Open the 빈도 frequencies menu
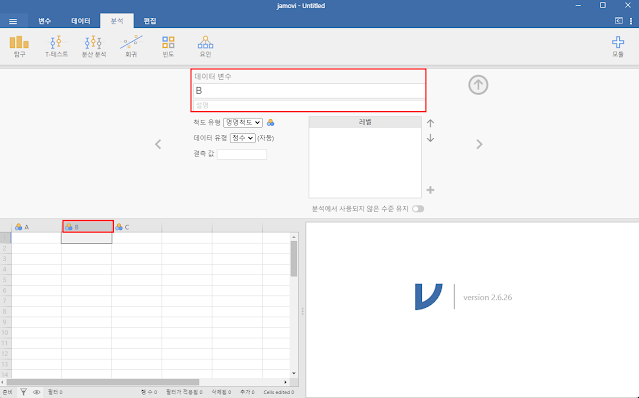The image size is (639, 398). tap(168, 46)
